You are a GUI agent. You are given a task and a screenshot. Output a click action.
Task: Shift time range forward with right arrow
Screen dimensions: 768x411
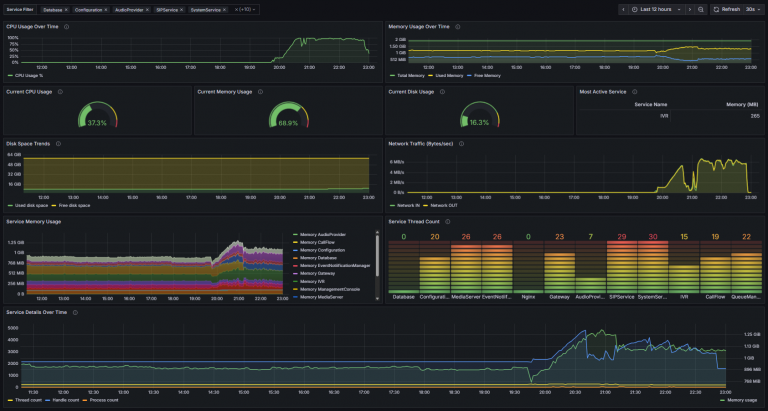690,9
